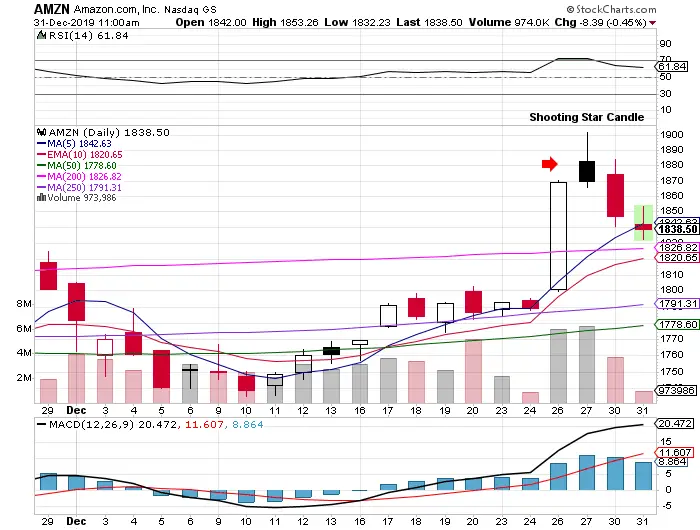Image resolution: width=700 pixels, height=530 pixels.
Task: Click the 'Dec' label on price chart date axis
Action: point(76,410)
